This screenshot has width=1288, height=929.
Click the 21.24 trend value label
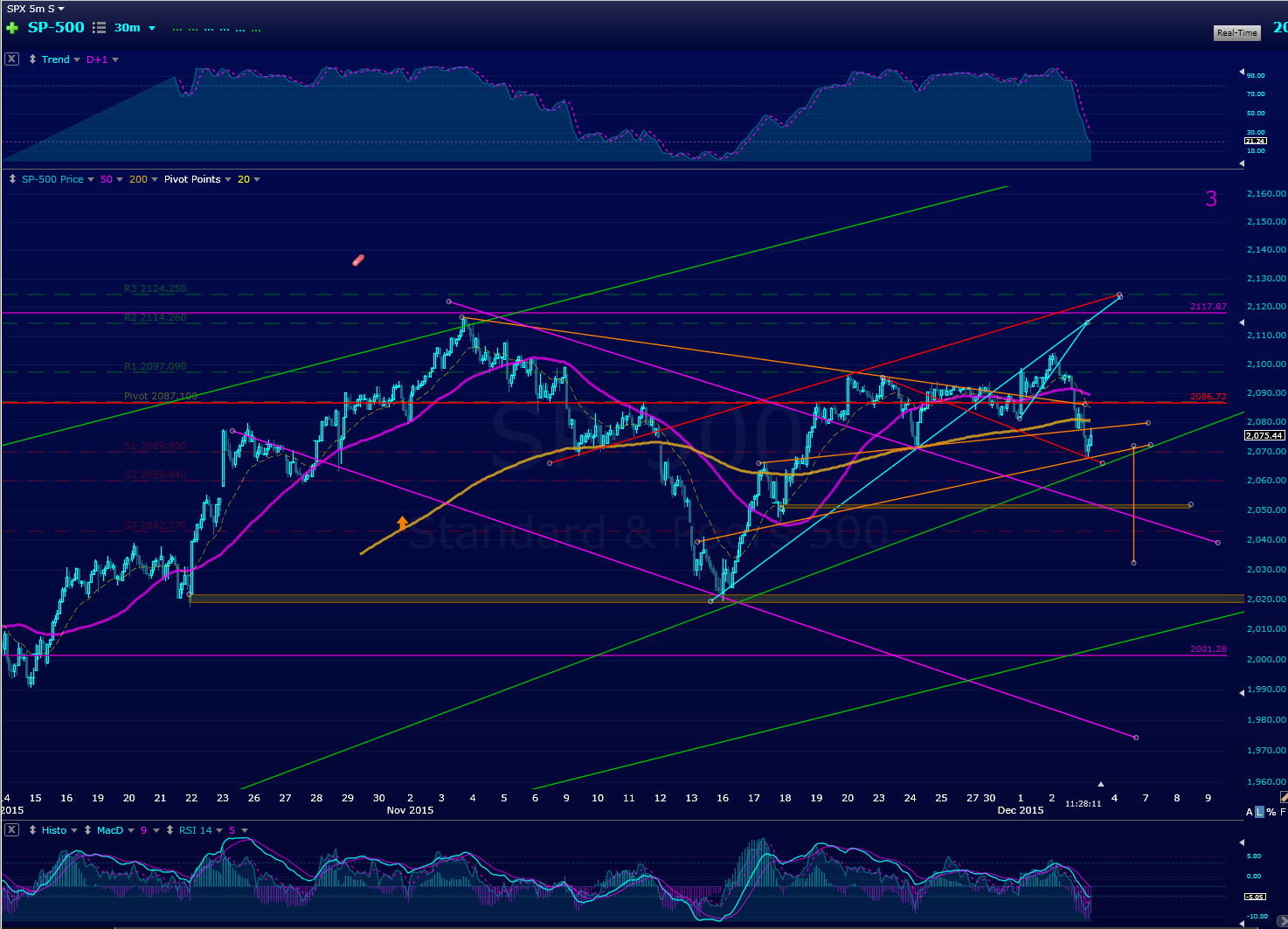[1255, 141]
